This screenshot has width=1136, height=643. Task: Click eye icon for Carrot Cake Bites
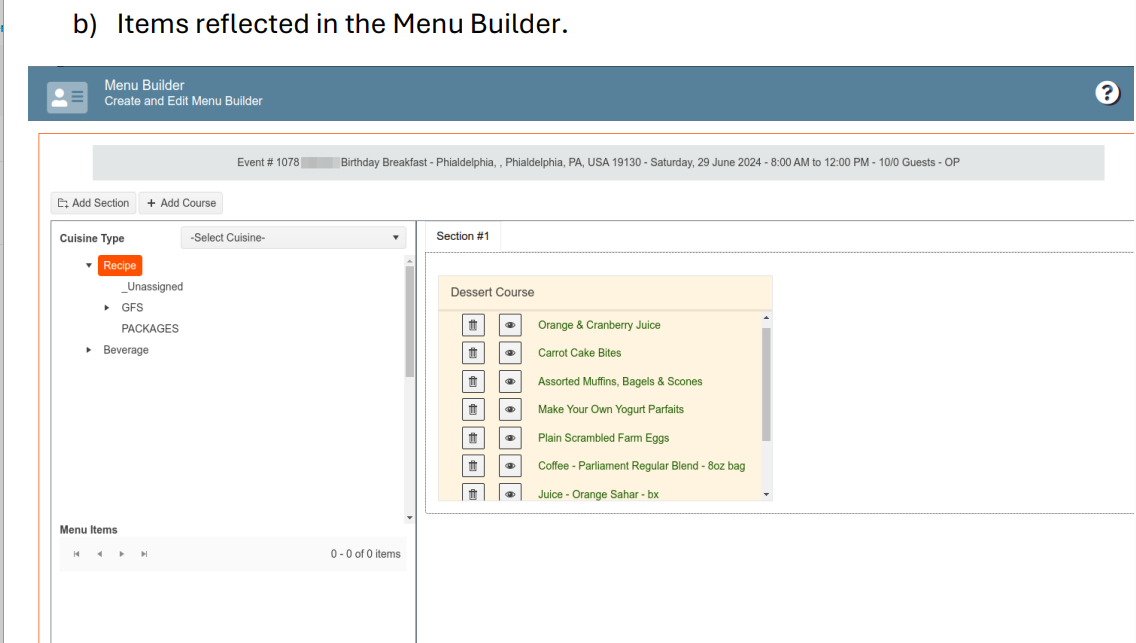click(x=510, y=353)
